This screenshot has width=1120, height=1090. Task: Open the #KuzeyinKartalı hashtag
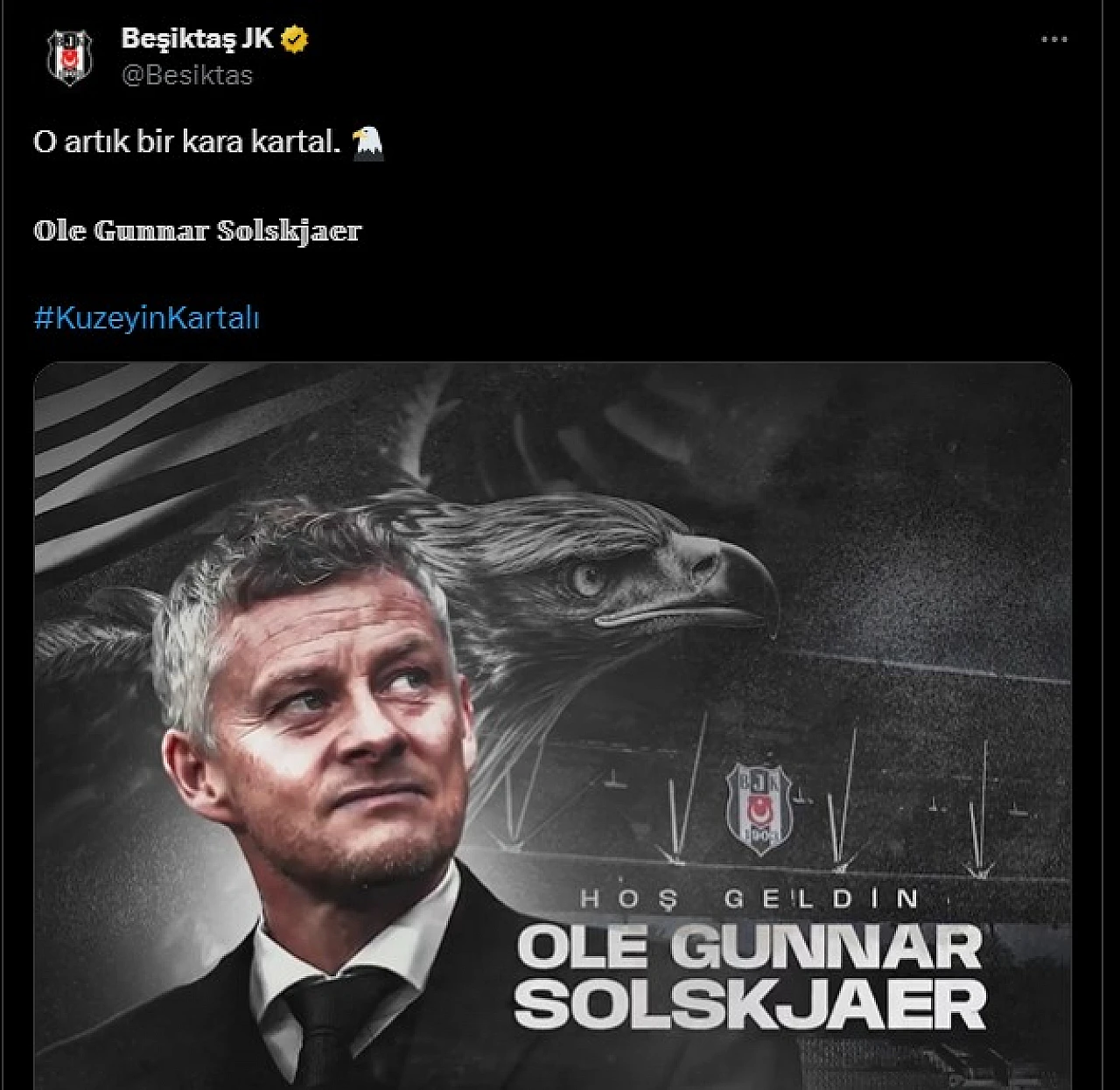[x=147, y=318]
